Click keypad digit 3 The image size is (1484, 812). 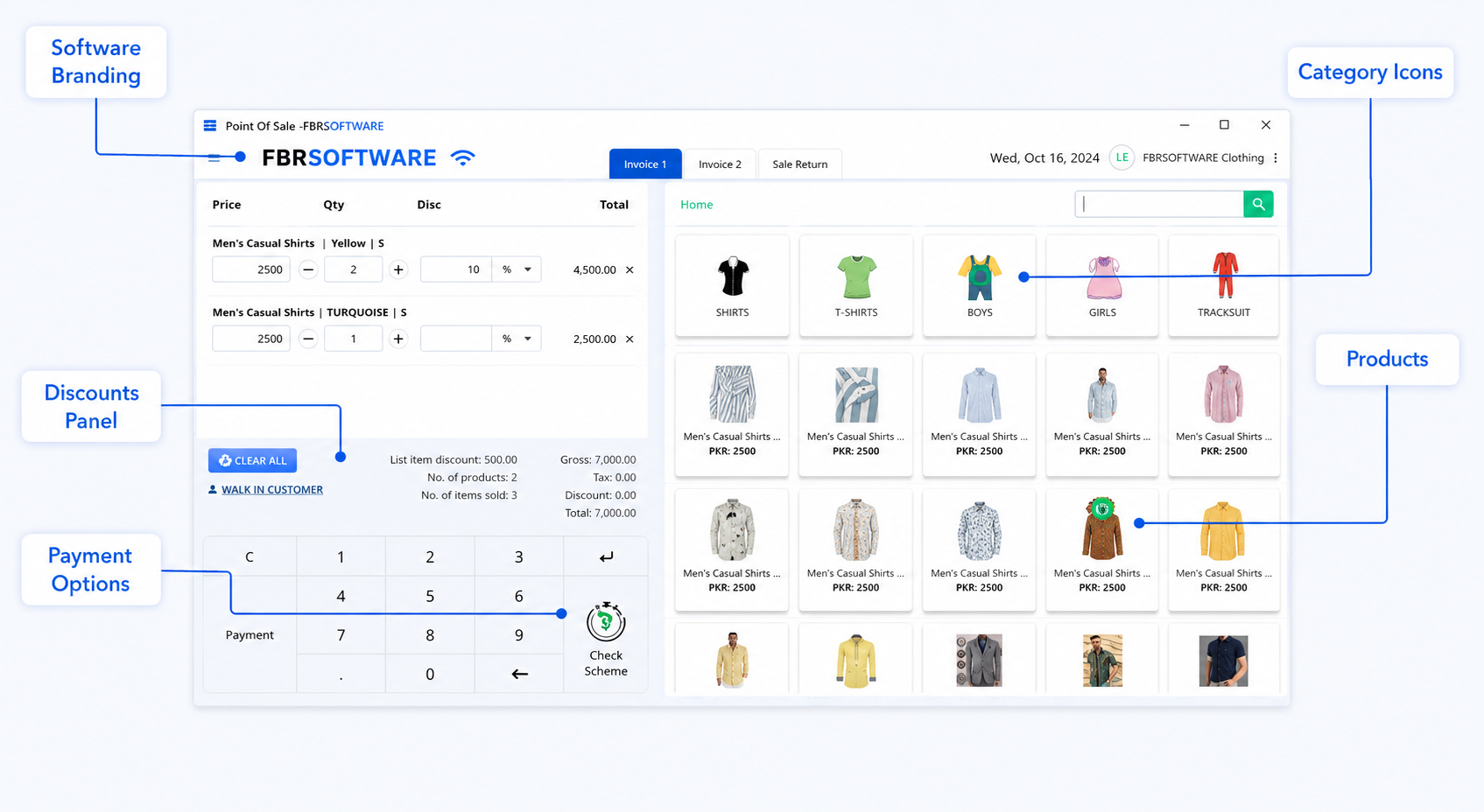coord(519,556)
